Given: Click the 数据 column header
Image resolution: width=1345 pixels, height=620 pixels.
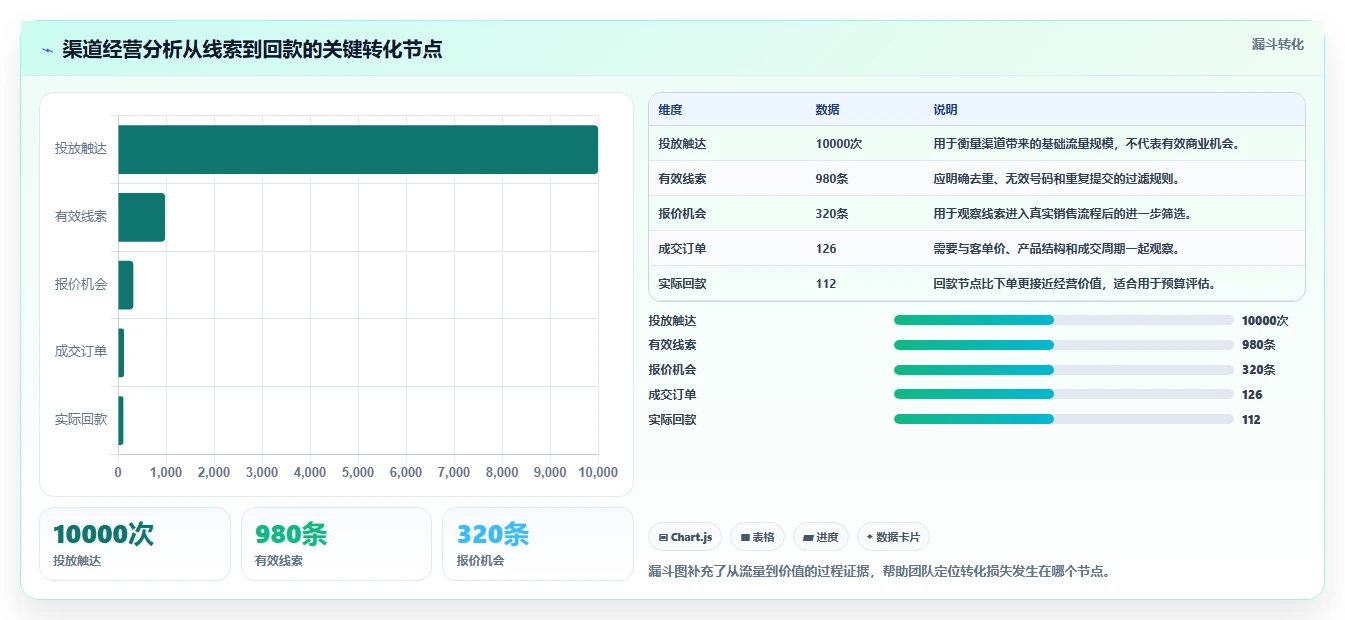Looking at the screenshot, I should tap(827, 110).
